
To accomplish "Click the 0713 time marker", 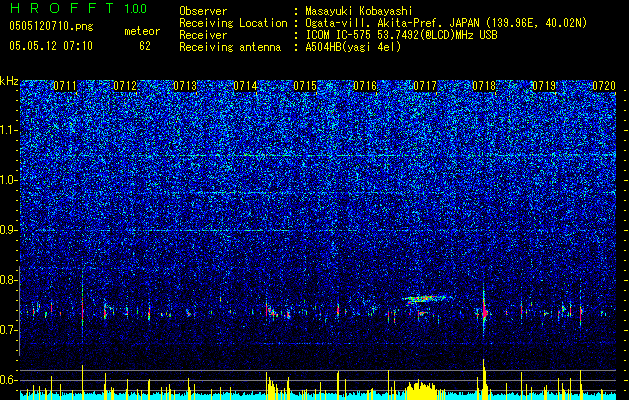I will tap(185, 86).
